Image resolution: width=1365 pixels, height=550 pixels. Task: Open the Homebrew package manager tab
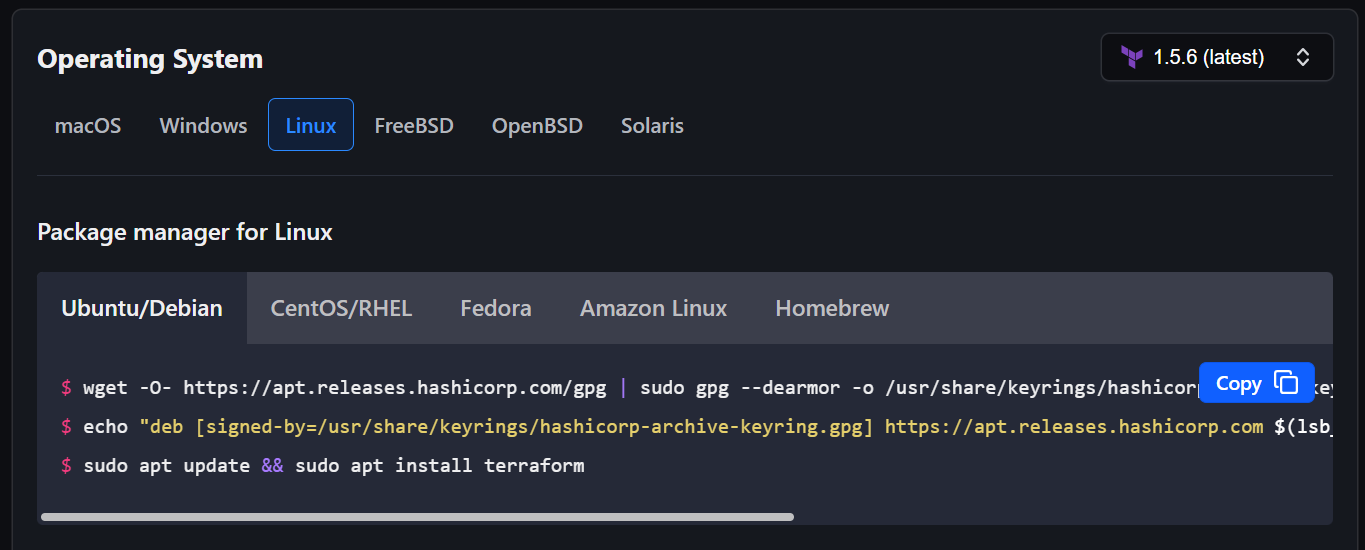click(x=832, y=308)
